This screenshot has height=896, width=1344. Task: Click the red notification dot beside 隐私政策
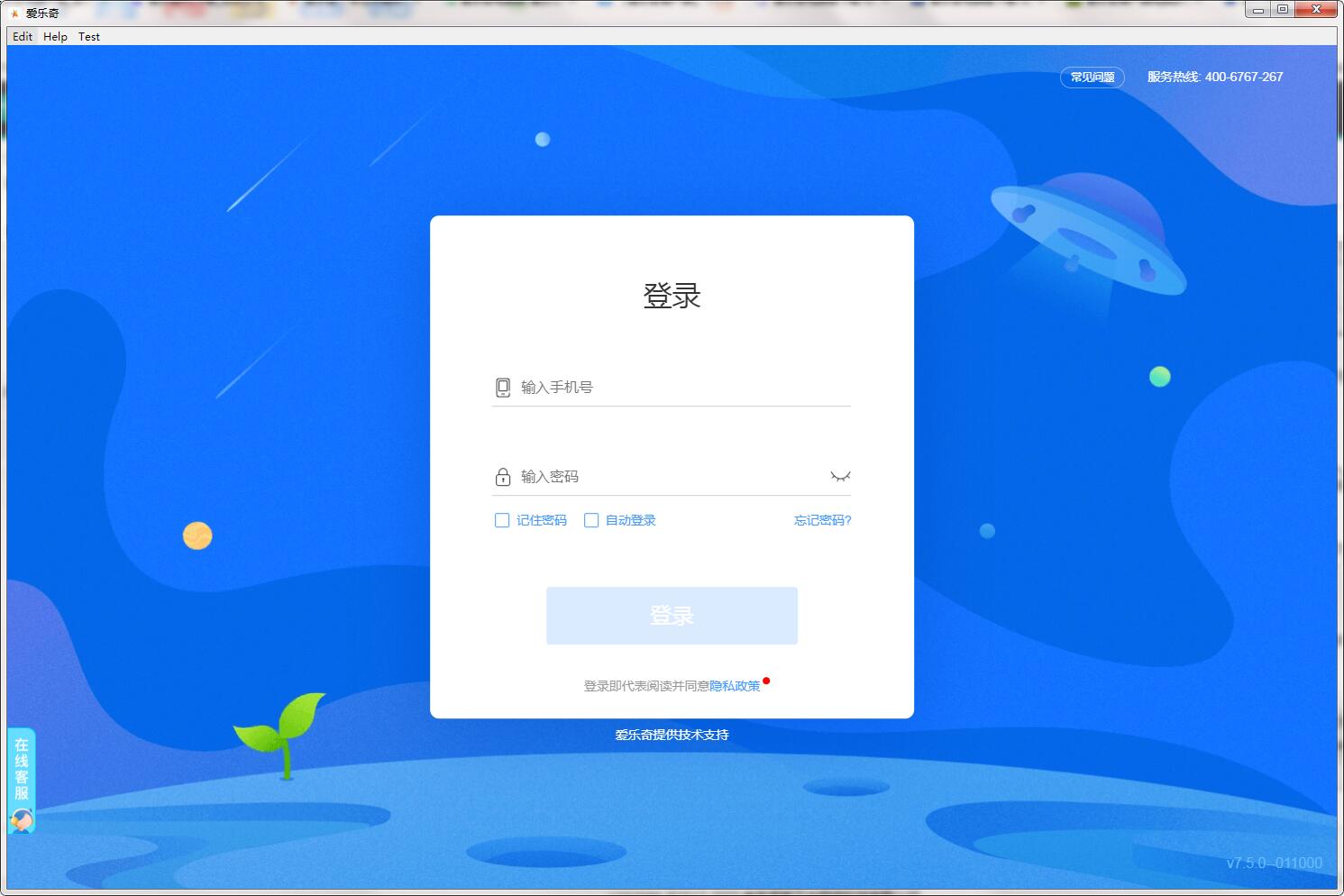click(x=766, y=679)
